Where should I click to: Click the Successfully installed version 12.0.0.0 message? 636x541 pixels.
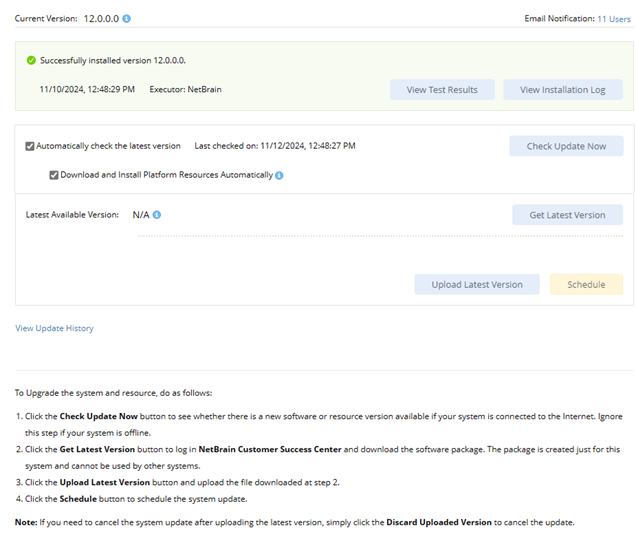pos(112,60)
